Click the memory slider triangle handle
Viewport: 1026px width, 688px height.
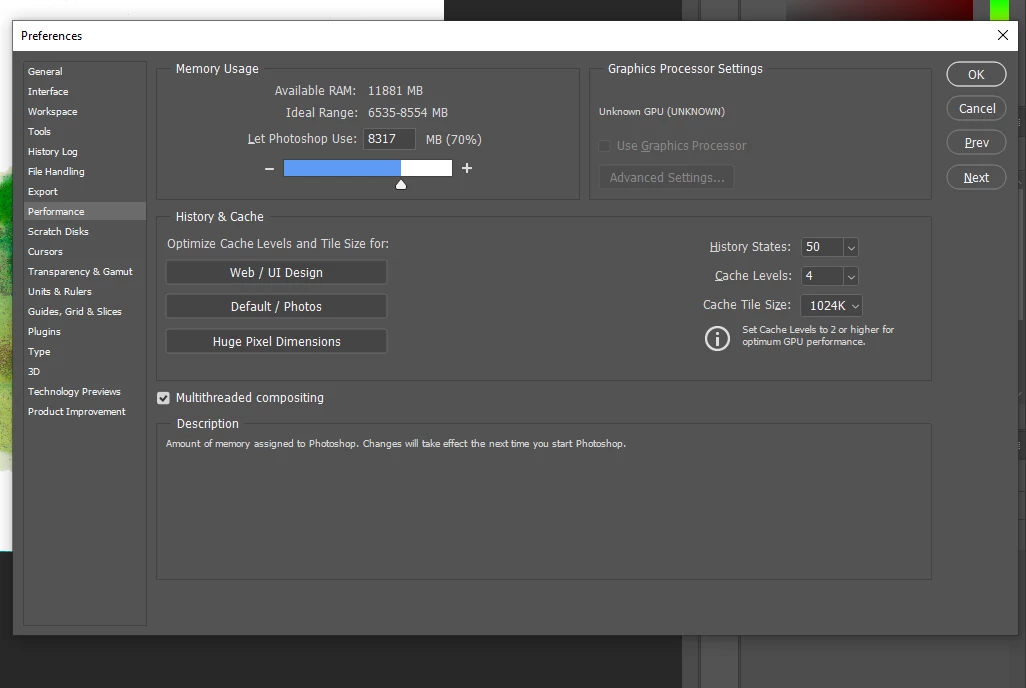pyautogui.click(x=401, y=185)
